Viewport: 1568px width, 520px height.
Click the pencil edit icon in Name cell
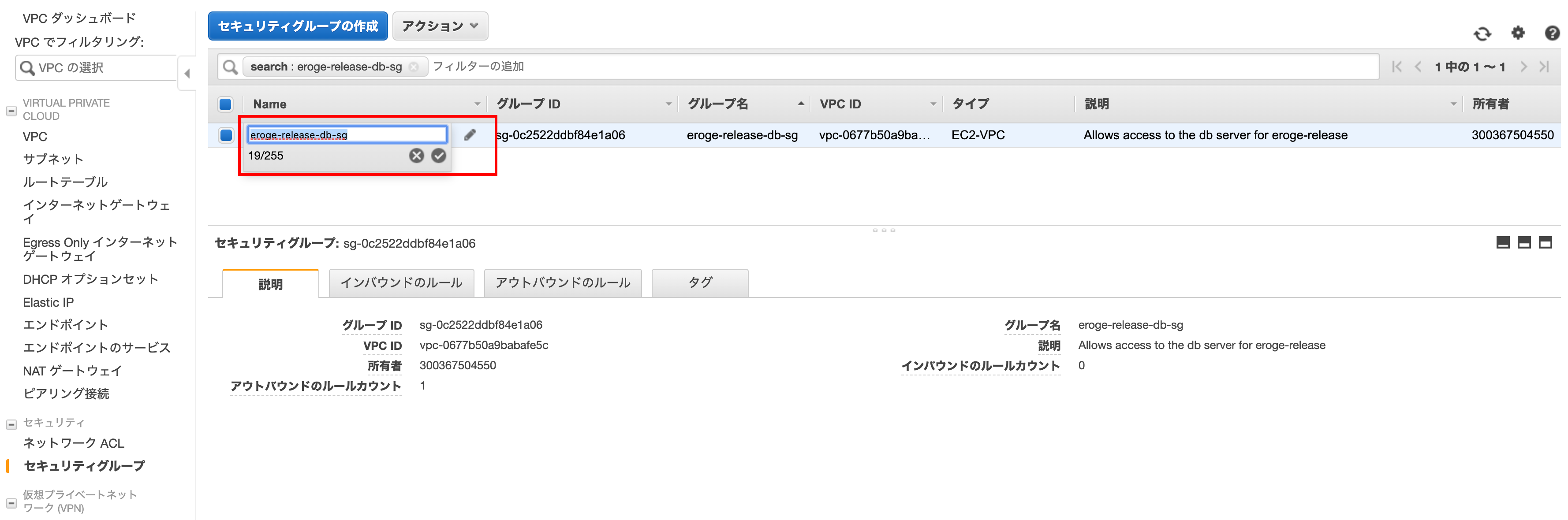click(x=470, y=135)
